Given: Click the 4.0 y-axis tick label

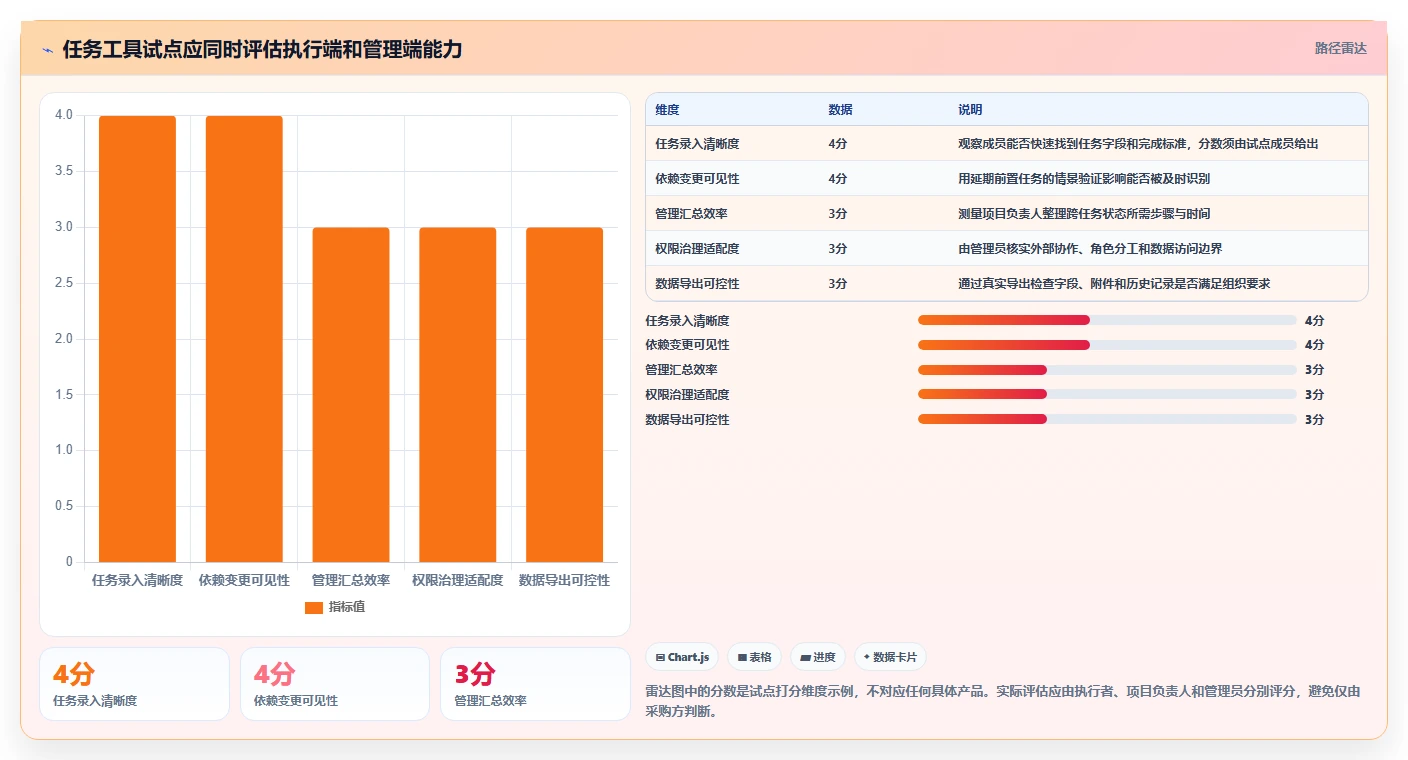Looking at the screenshot, I should (x=64, y=115).
